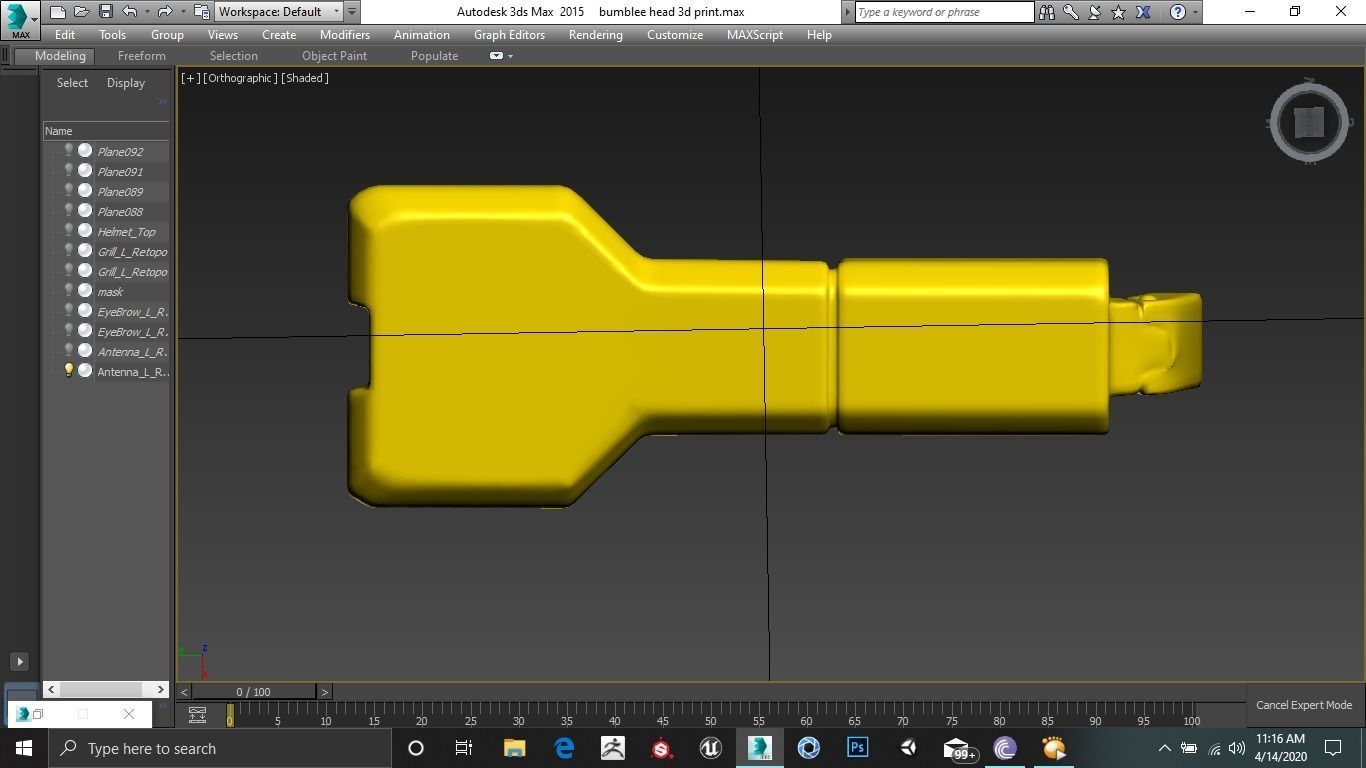Click the scene explorer horizontal scrollbar

106,689
